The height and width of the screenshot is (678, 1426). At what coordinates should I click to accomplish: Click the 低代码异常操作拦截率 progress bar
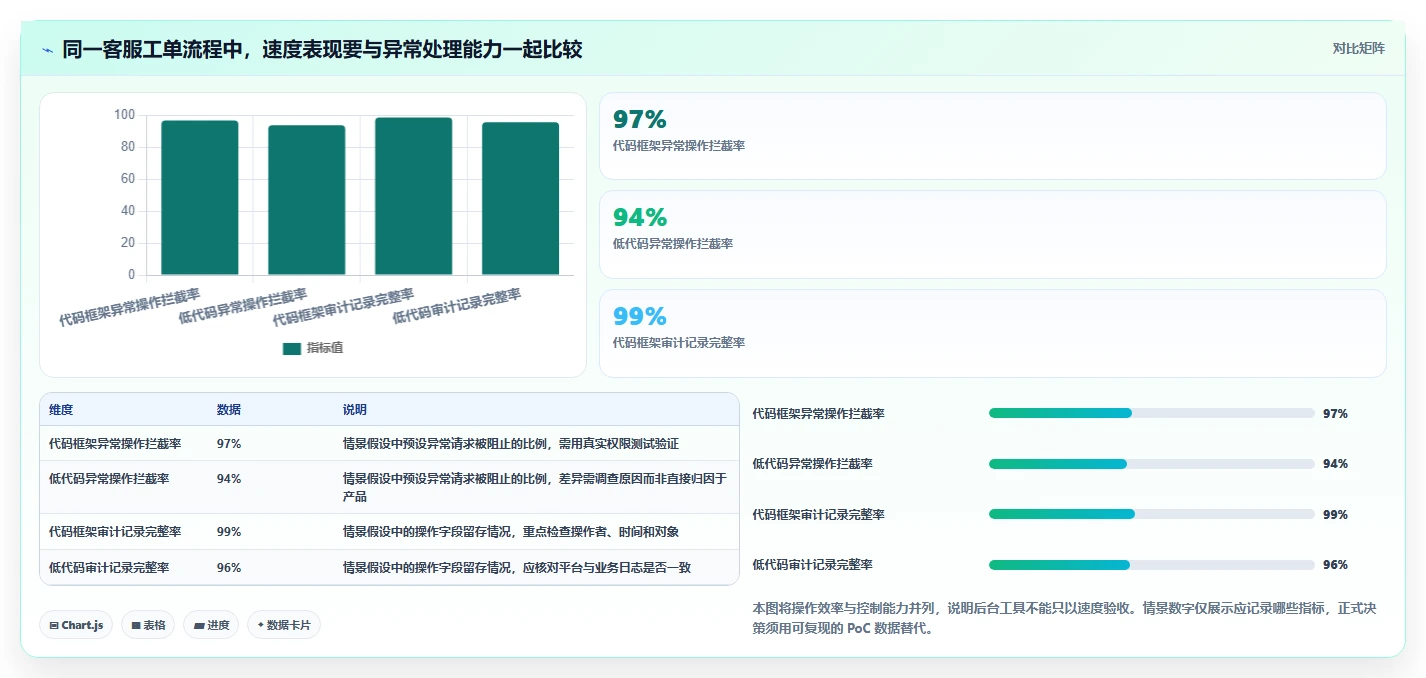pyautogui.click(x=1151, y=464)
